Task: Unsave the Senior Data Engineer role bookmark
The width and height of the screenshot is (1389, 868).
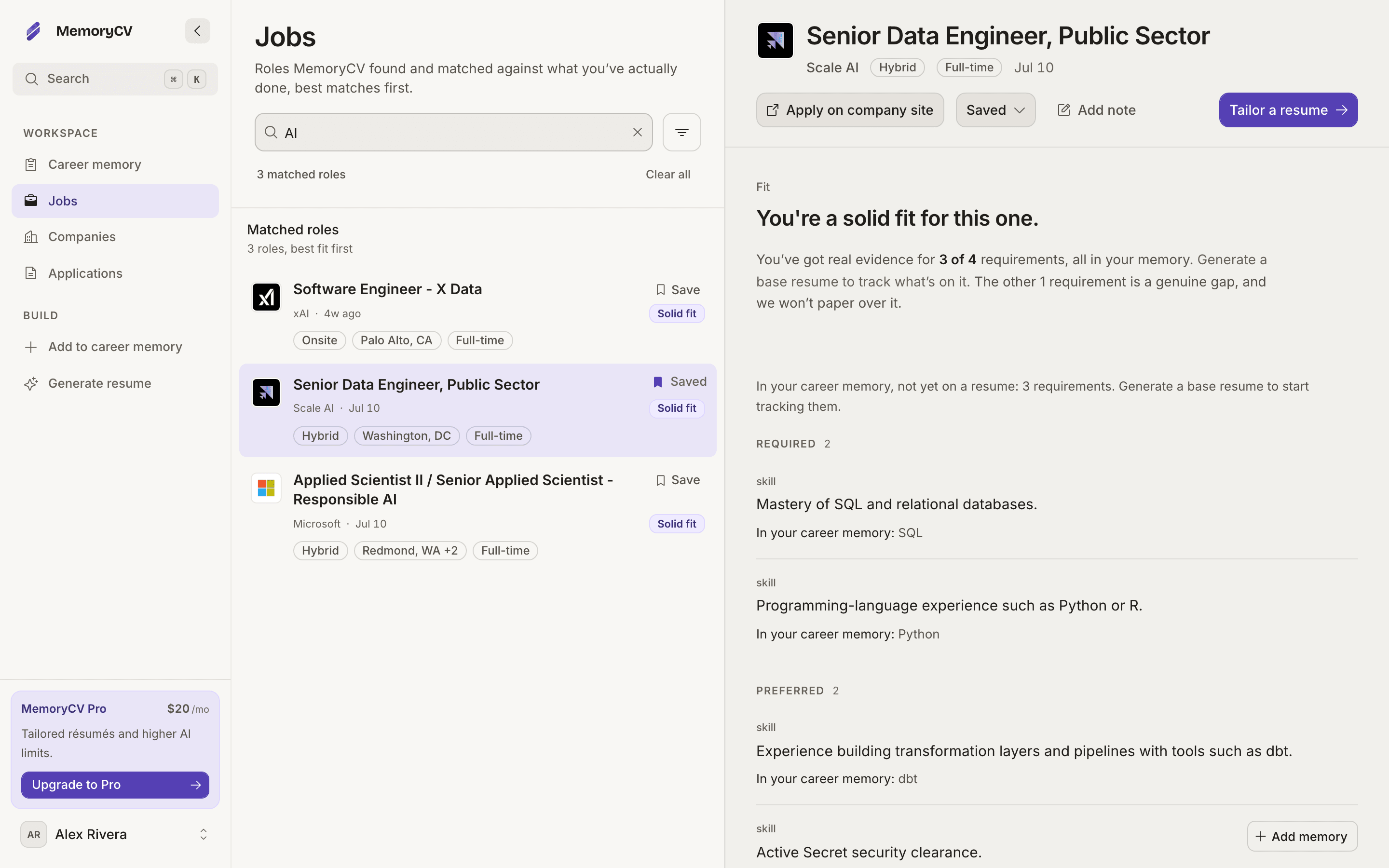Action: click(680, 382)
